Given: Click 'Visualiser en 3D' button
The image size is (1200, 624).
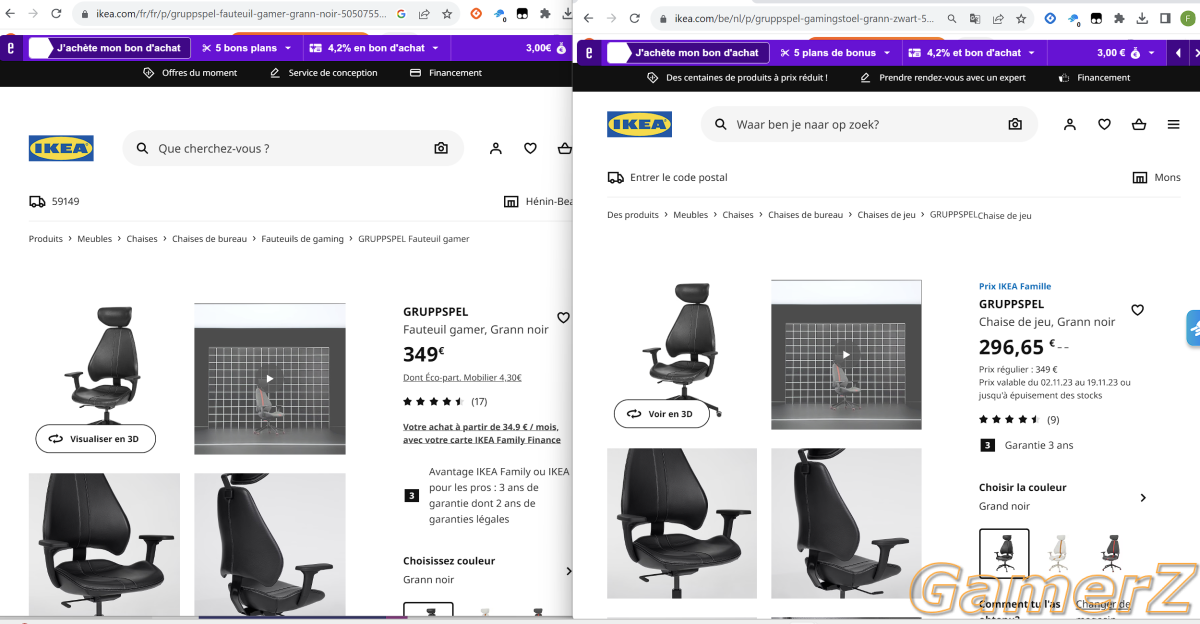Looking at the screenshot, I should [x=95, y=438].
